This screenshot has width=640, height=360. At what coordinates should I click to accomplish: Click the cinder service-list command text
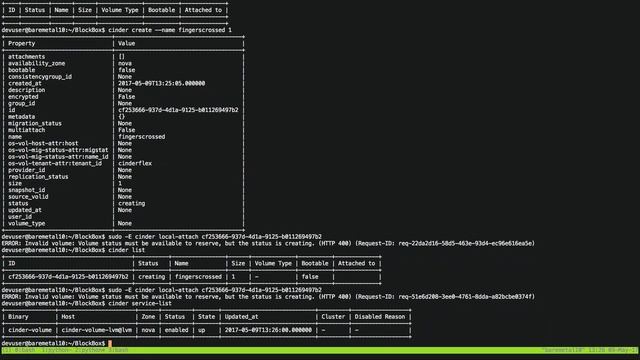coord(140,304)
